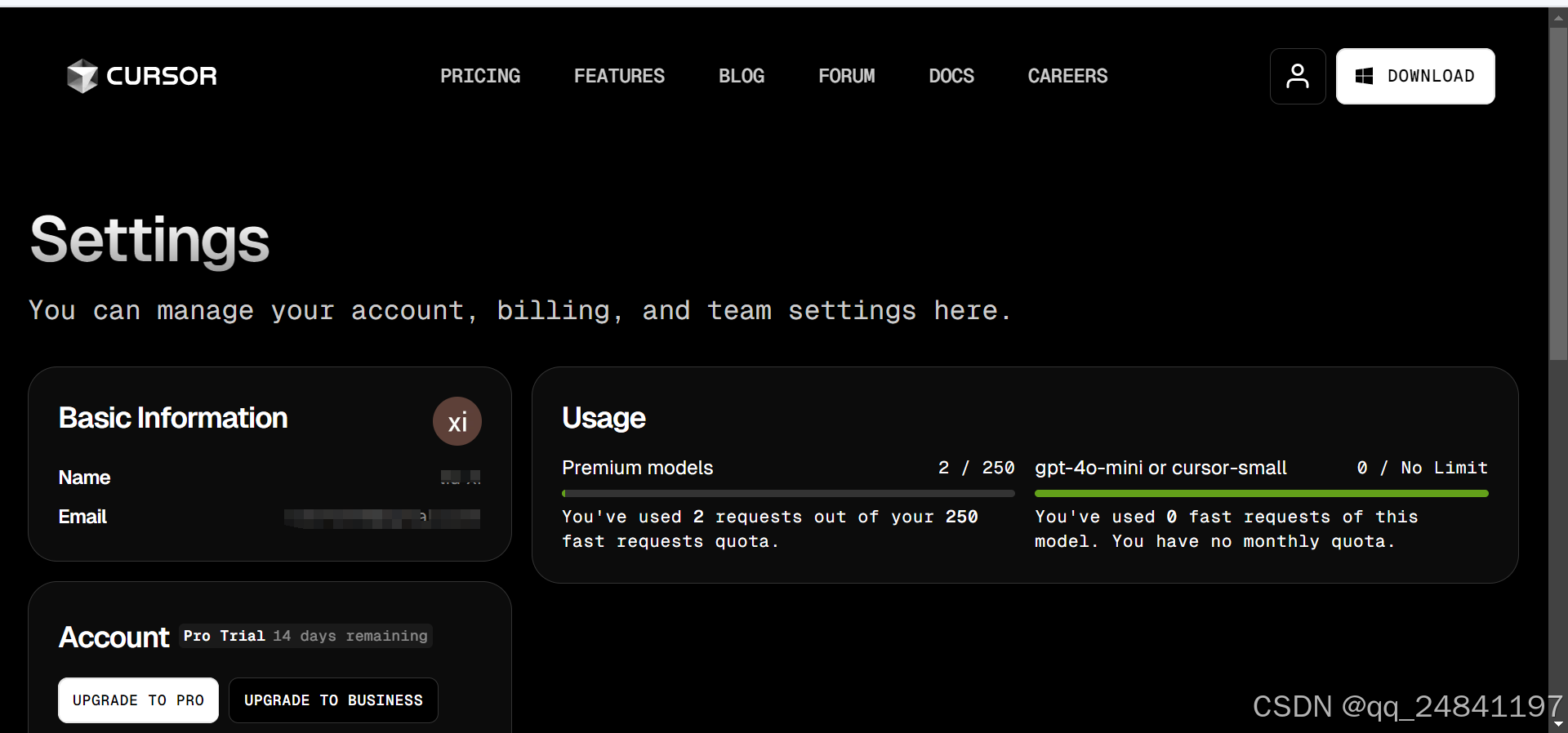
Task: Click the Upgrade to Business button
Action: (x=333, y=700)
